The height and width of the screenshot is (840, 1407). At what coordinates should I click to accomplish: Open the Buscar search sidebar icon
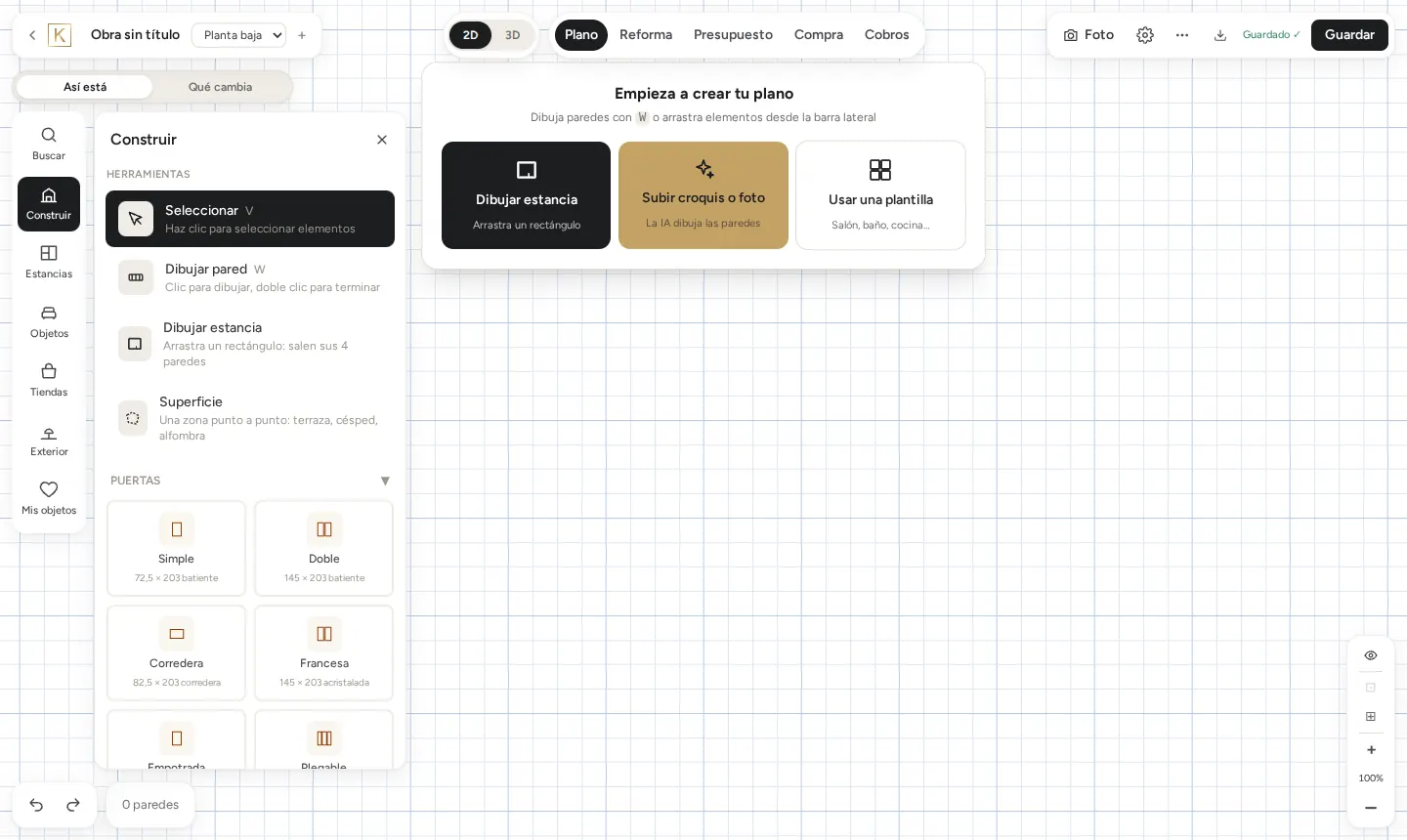(49, 144)
